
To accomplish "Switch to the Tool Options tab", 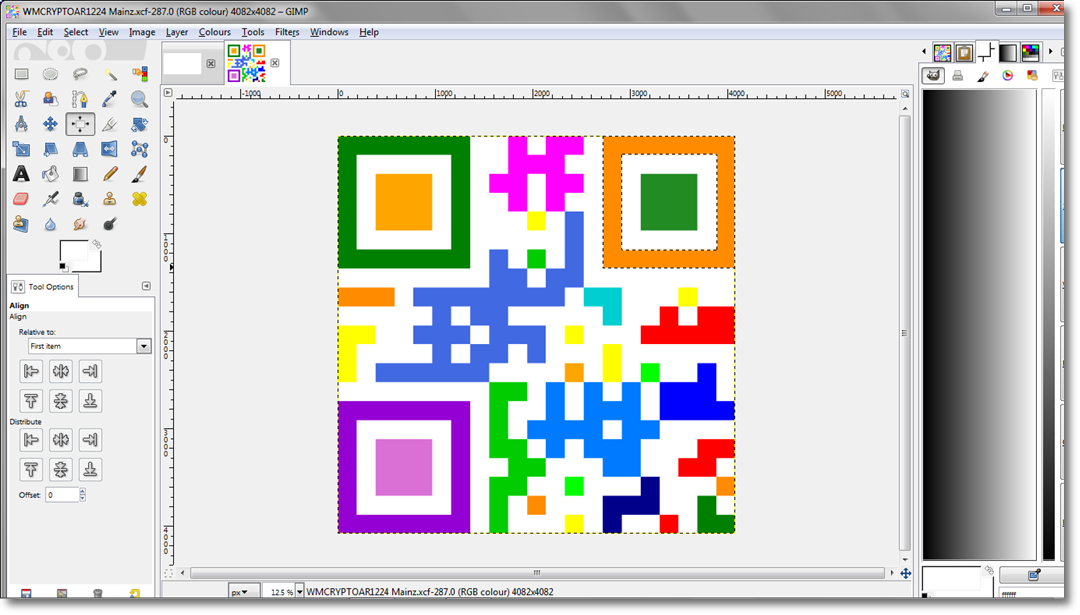I will point(43,286).
